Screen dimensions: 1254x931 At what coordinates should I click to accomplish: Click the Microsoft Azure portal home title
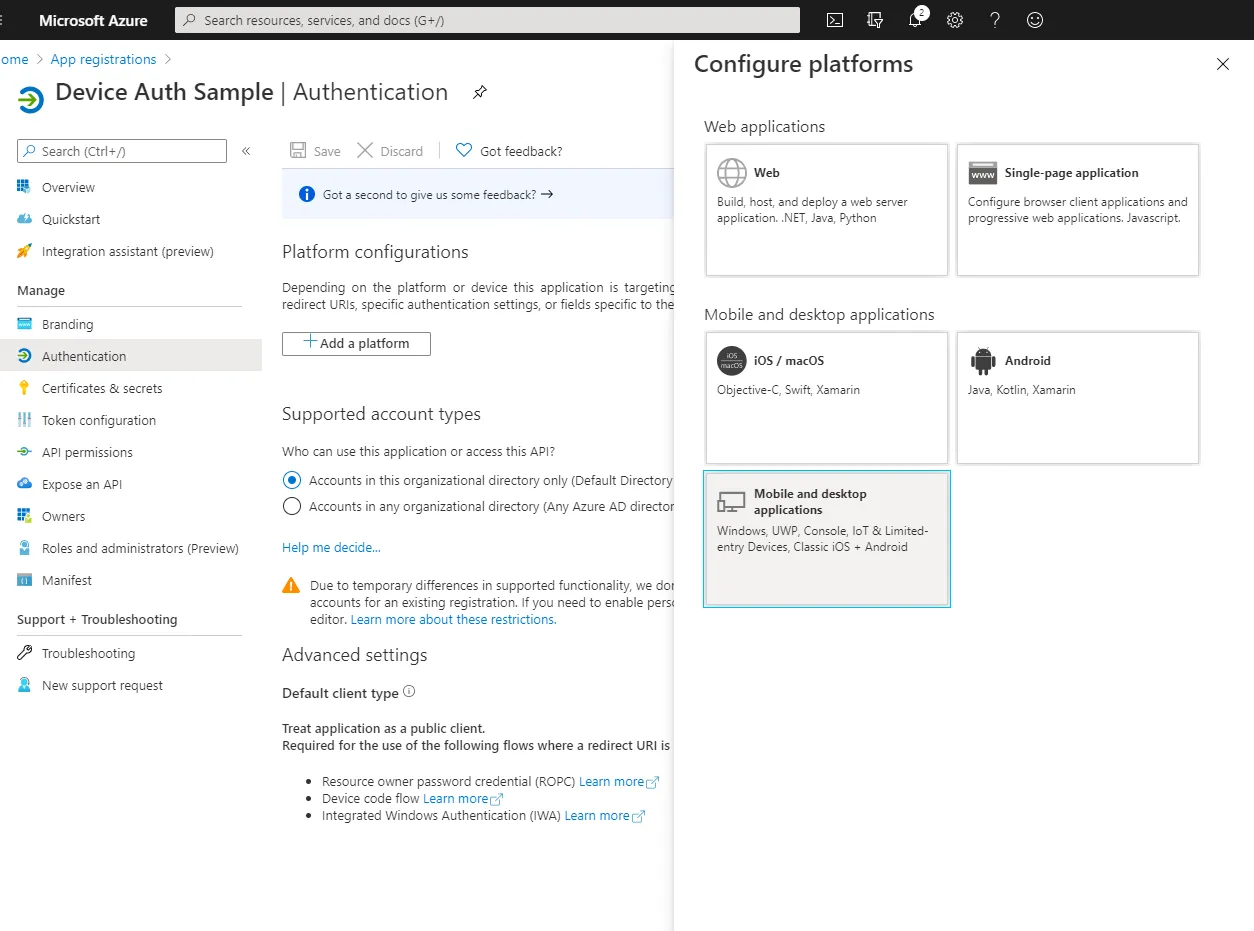(x=93, y=20)
